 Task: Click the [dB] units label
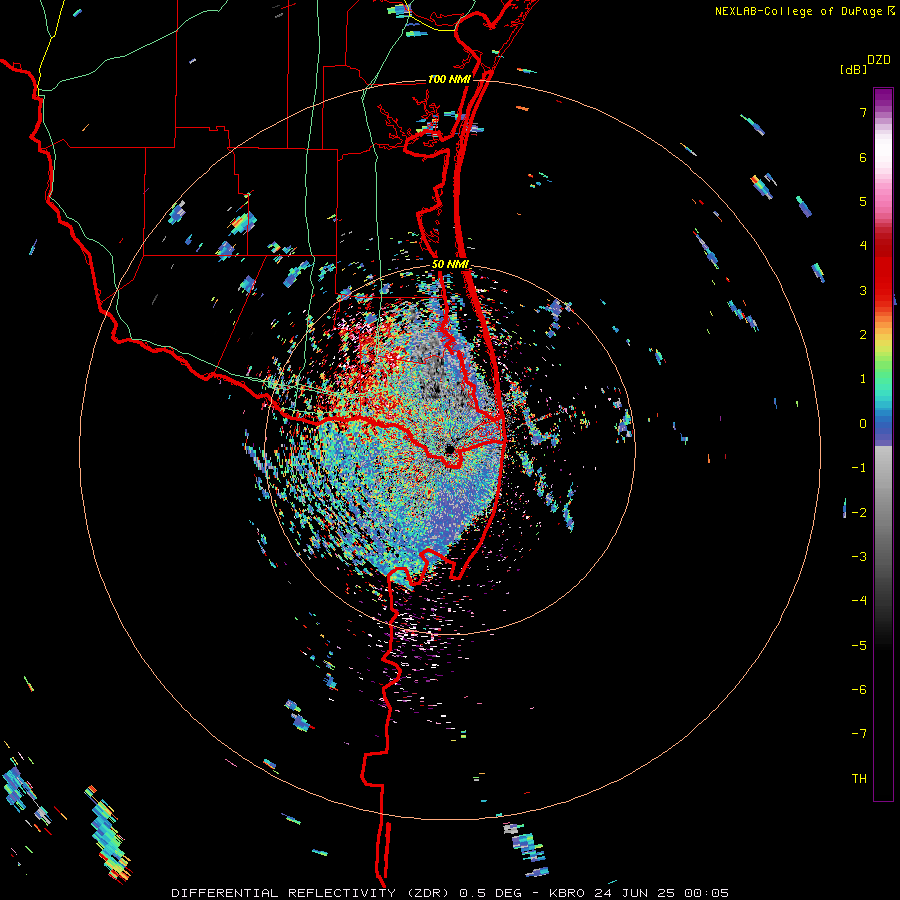click(x=853, y=69)
